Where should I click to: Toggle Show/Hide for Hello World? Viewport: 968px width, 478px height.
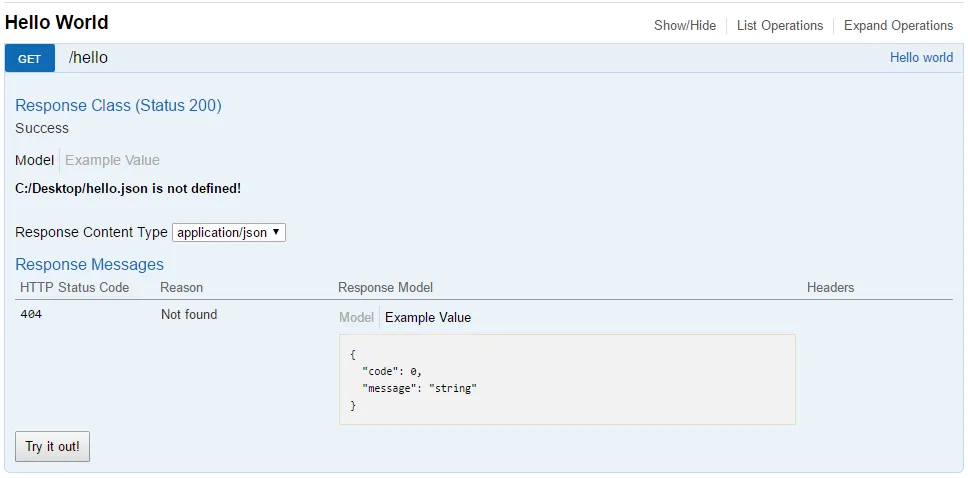pos(685,25)
